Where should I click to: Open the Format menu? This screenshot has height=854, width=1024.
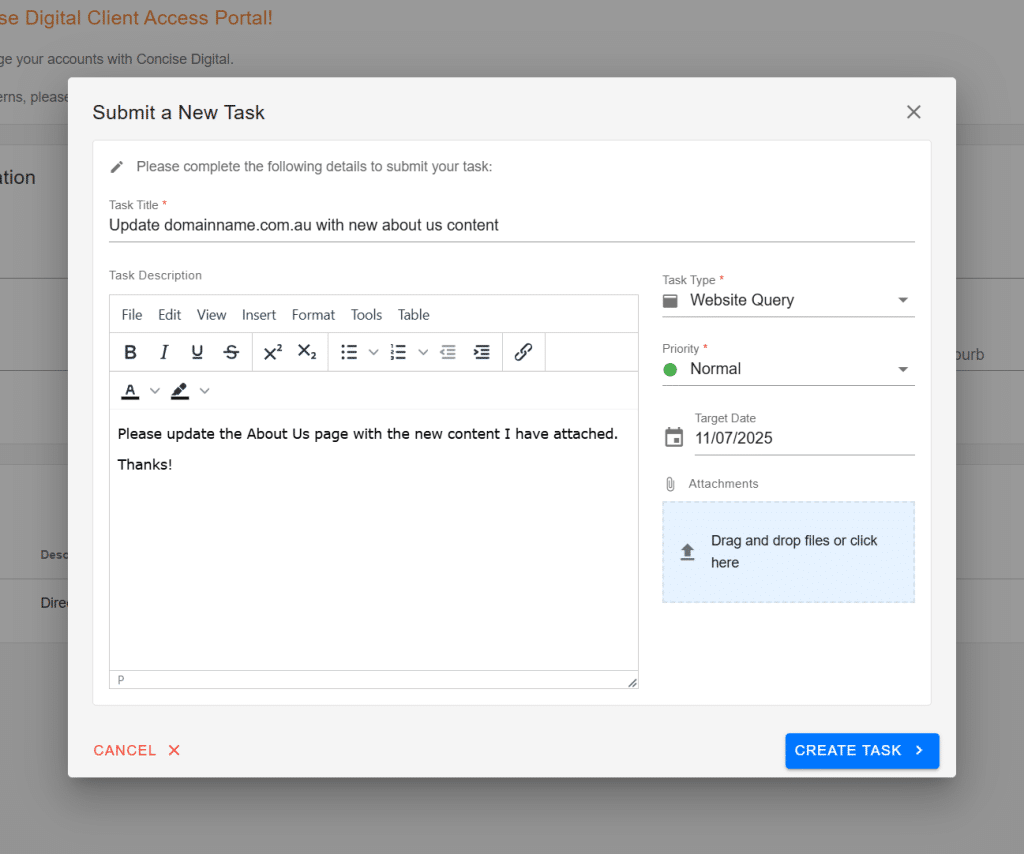313,315
